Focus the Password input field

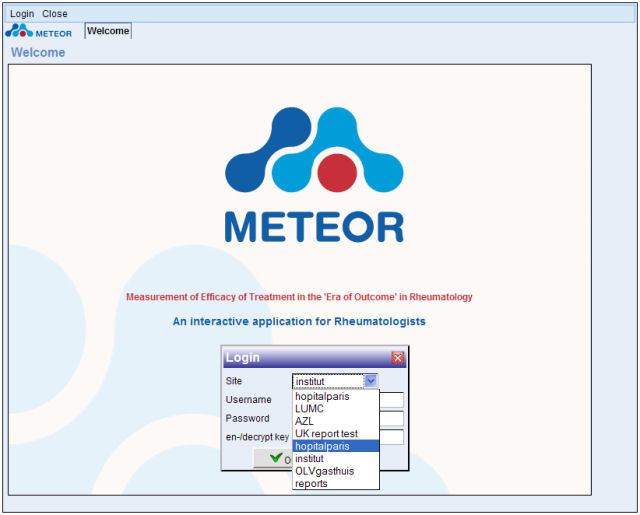[391, 419]
